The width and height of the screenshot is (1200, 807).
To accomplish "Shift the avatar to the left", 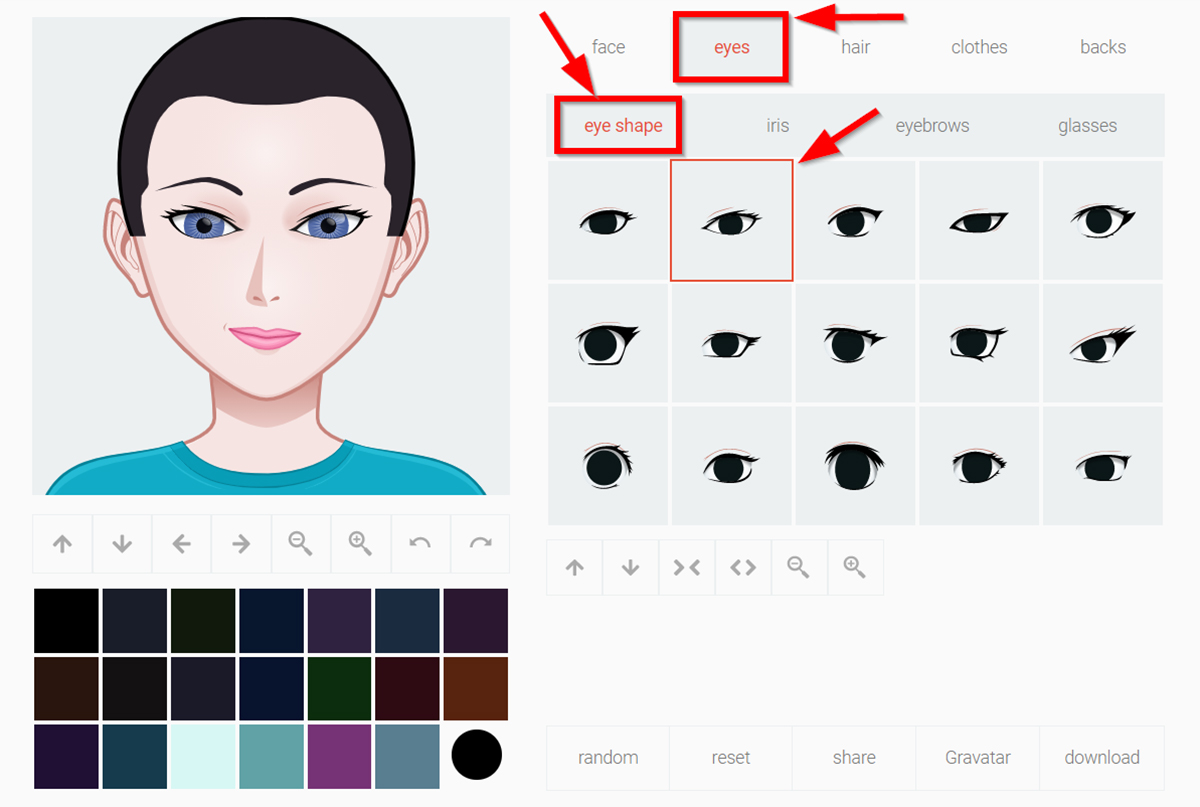I will pos(181,543).
